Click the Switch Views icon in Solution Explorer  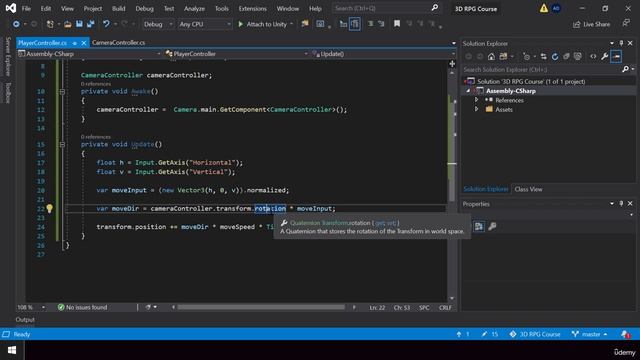[503, 57]
